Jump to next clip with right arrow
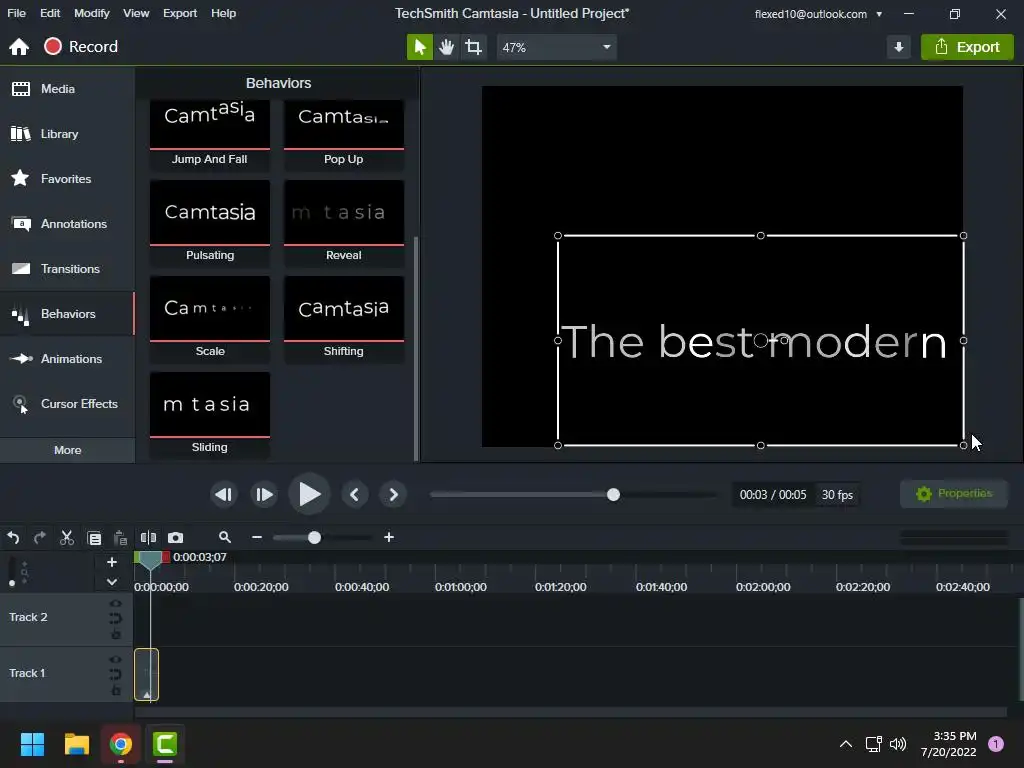This screenshot has width=1024, height=768. tap(393, 495)
